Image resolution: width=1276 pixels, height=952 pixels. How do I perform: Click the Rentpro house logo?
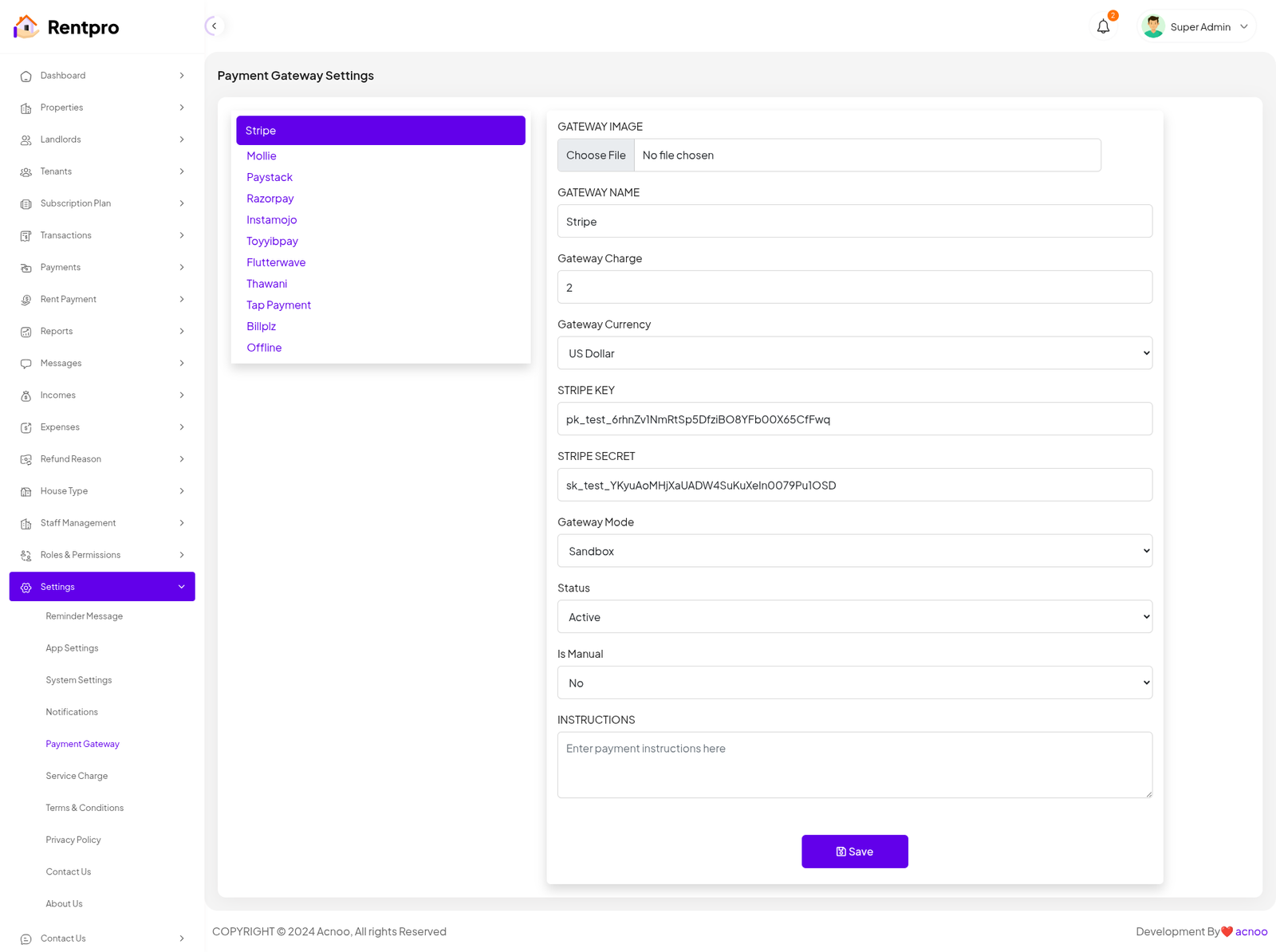[x=26, y=27]
